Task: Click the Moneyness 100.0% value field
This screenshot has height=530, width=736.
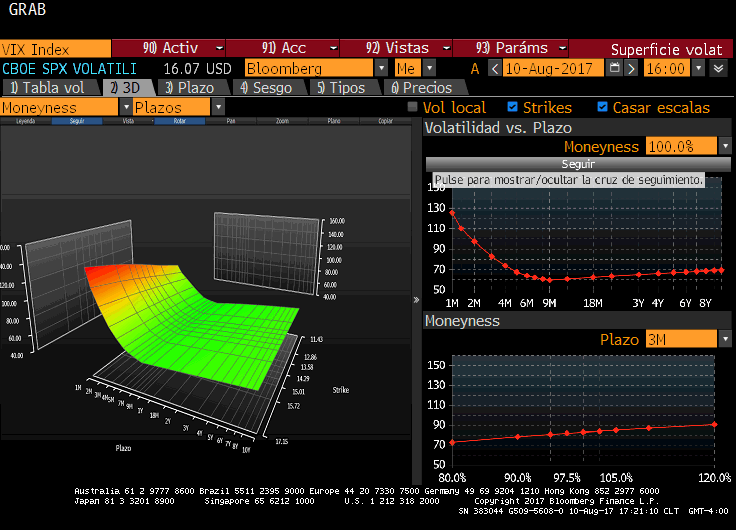Action: 682,146
